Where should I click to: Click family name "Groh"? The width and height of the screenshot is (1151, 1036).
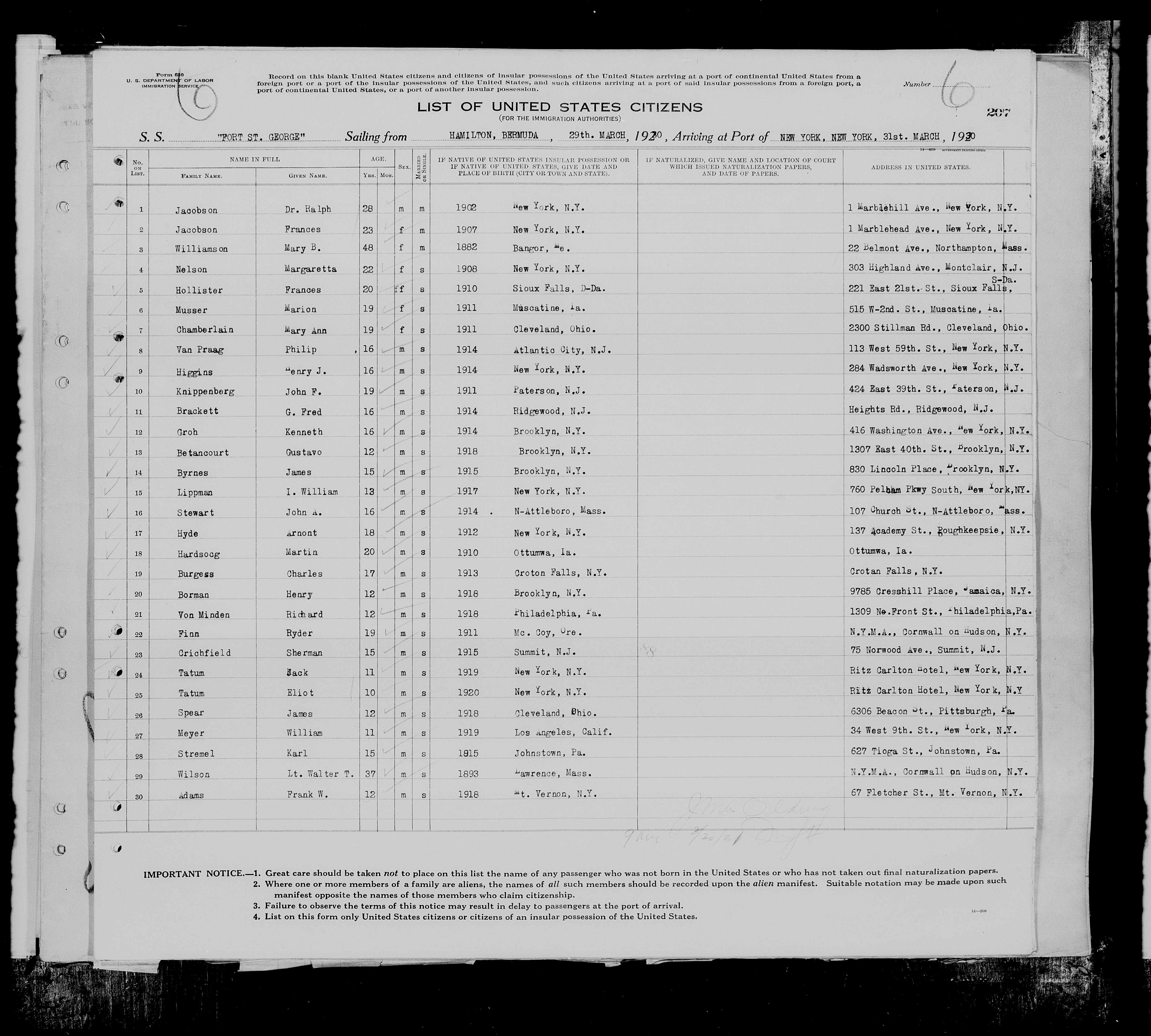pyautogui.click(x=187, y=432)
